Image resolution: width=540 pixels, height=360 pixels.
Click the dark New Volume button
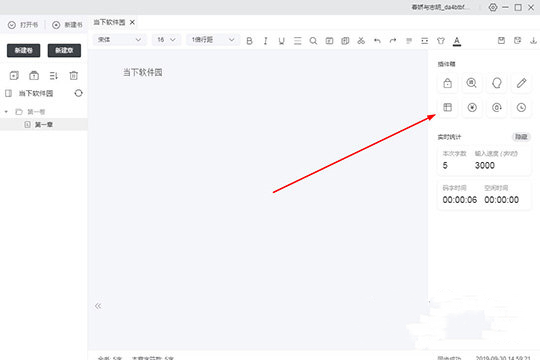pos(23,50)
